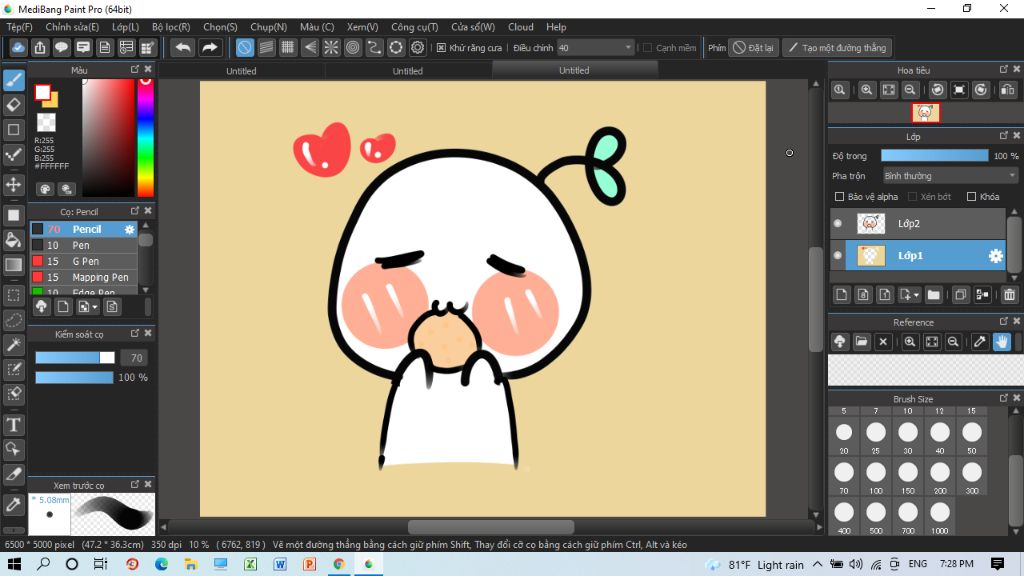The image size is (1024, 576).
Task: Open the Pha trộn blend mode dropdown
Action: 950,176
